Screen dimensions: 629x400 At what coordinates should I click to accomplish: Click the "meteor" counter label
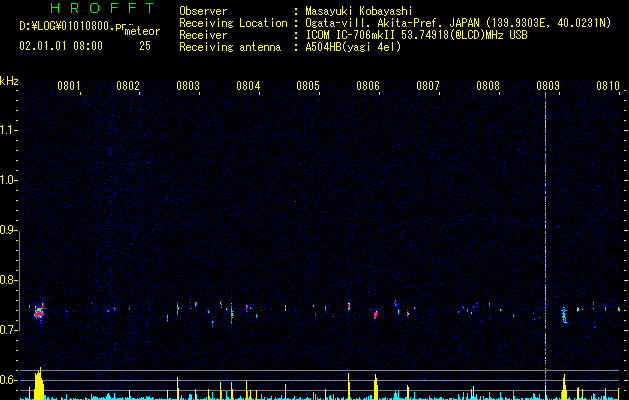click(142, 31)
